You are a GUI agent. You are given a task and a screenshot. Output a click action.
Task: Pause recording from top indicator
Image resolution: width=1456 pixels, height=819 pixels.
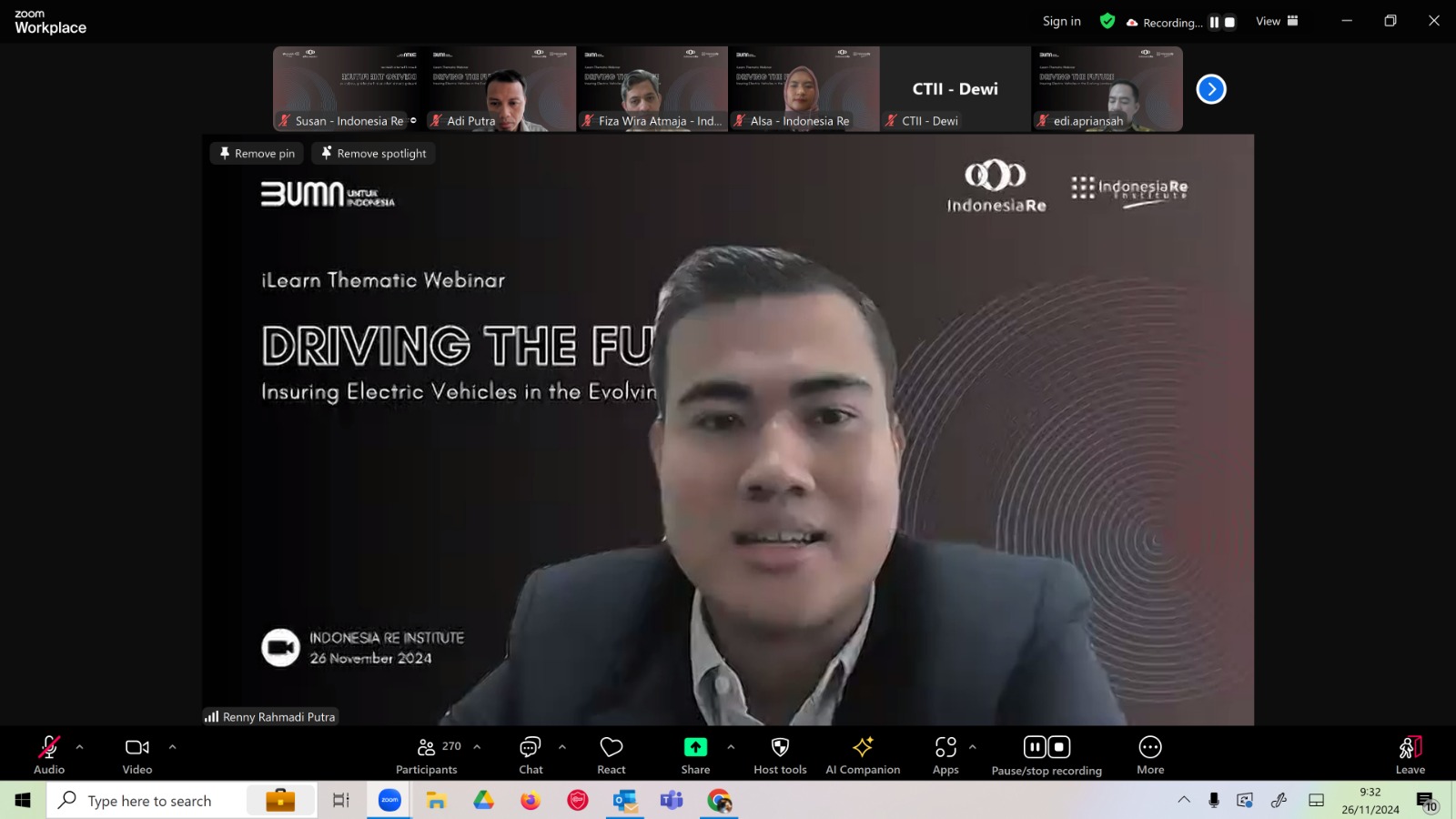pos(1214,22)
